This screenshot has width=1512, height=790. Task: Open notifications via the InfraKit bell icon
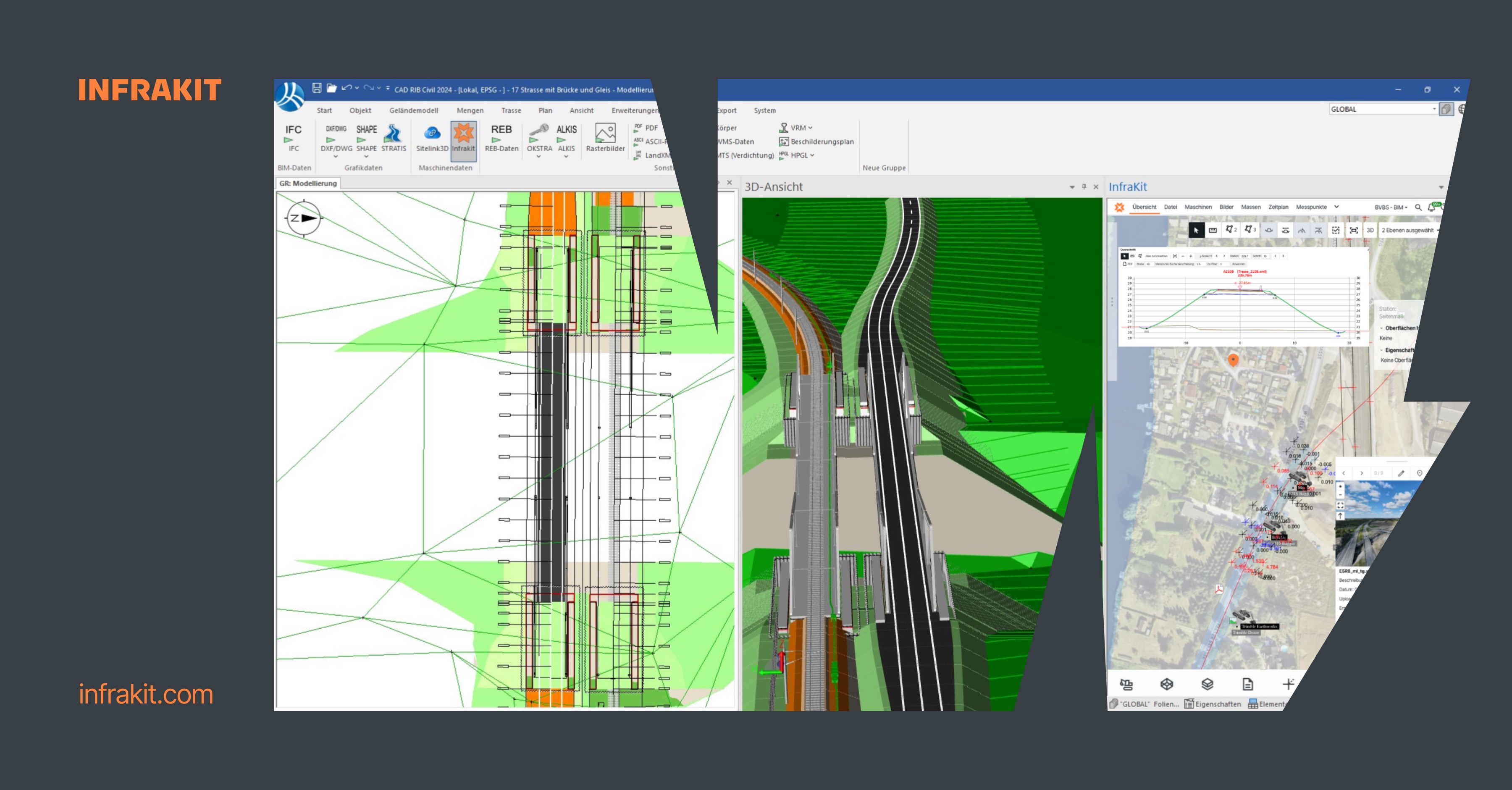click(1432, 207)
